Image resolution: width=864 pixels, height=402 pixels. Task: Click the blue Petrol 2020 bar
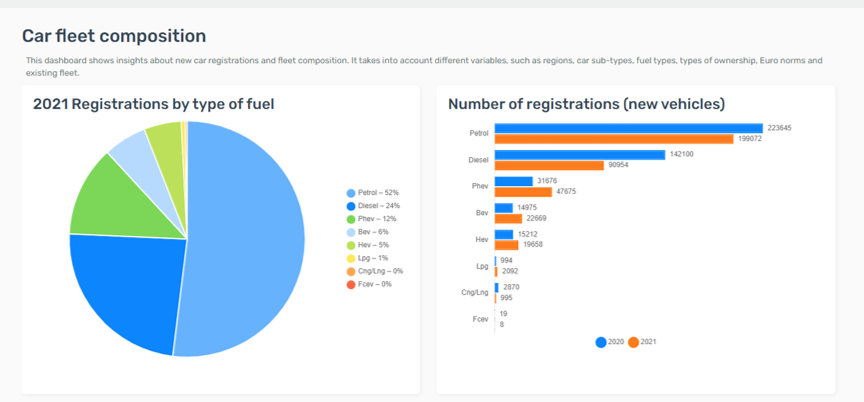(628, 128)
